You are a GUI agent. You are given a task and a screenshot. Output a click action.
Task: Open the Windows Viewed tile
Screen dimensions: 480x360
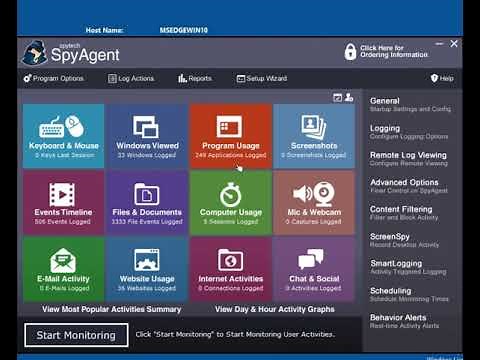click(147, 136)
